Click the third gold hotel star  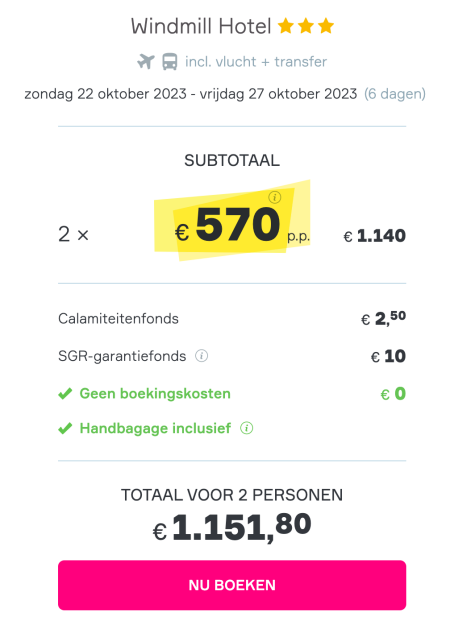[326, 27]
